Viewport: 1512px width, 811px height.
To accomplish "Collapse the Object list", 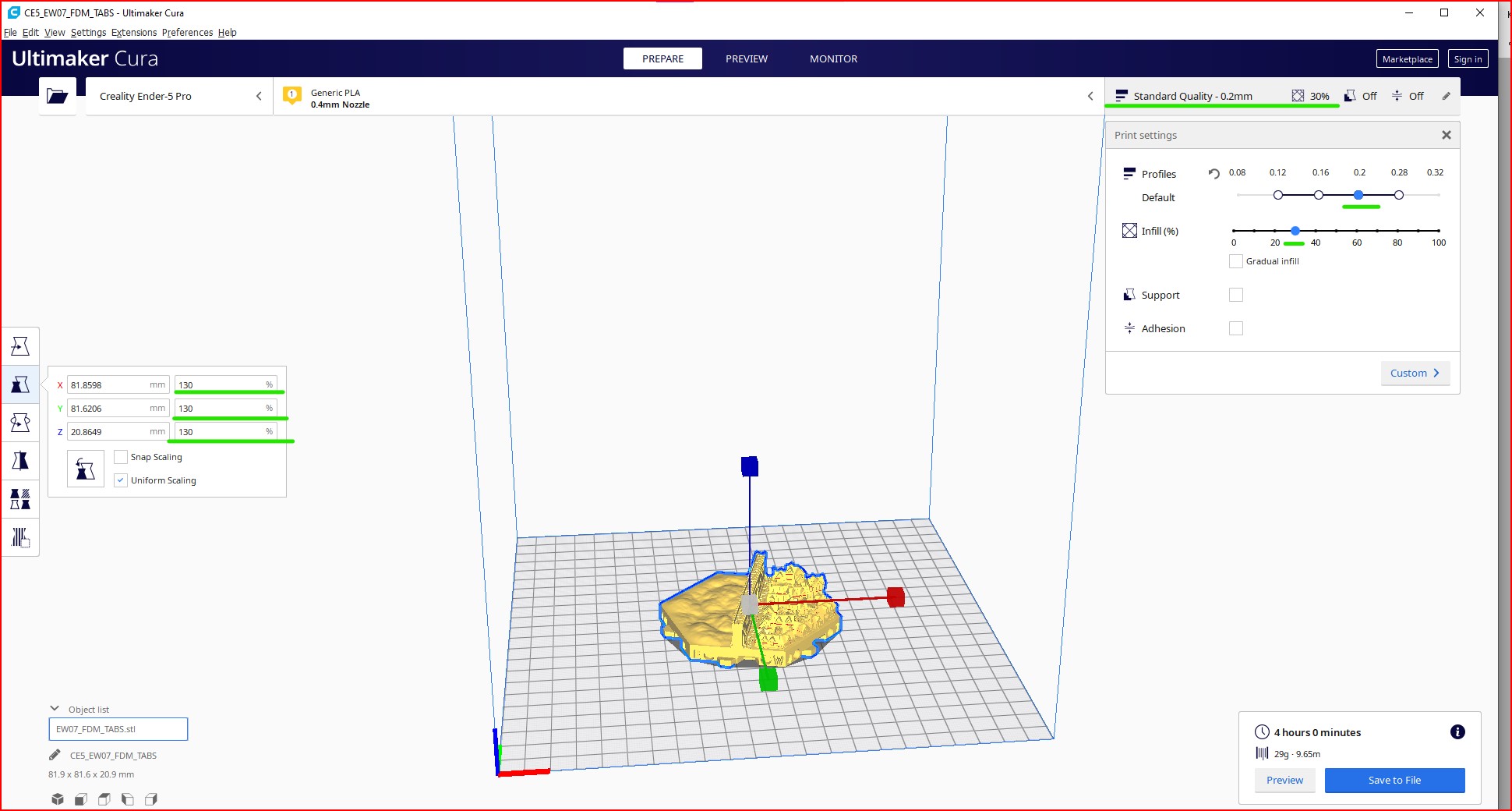I will click(55, 709).
